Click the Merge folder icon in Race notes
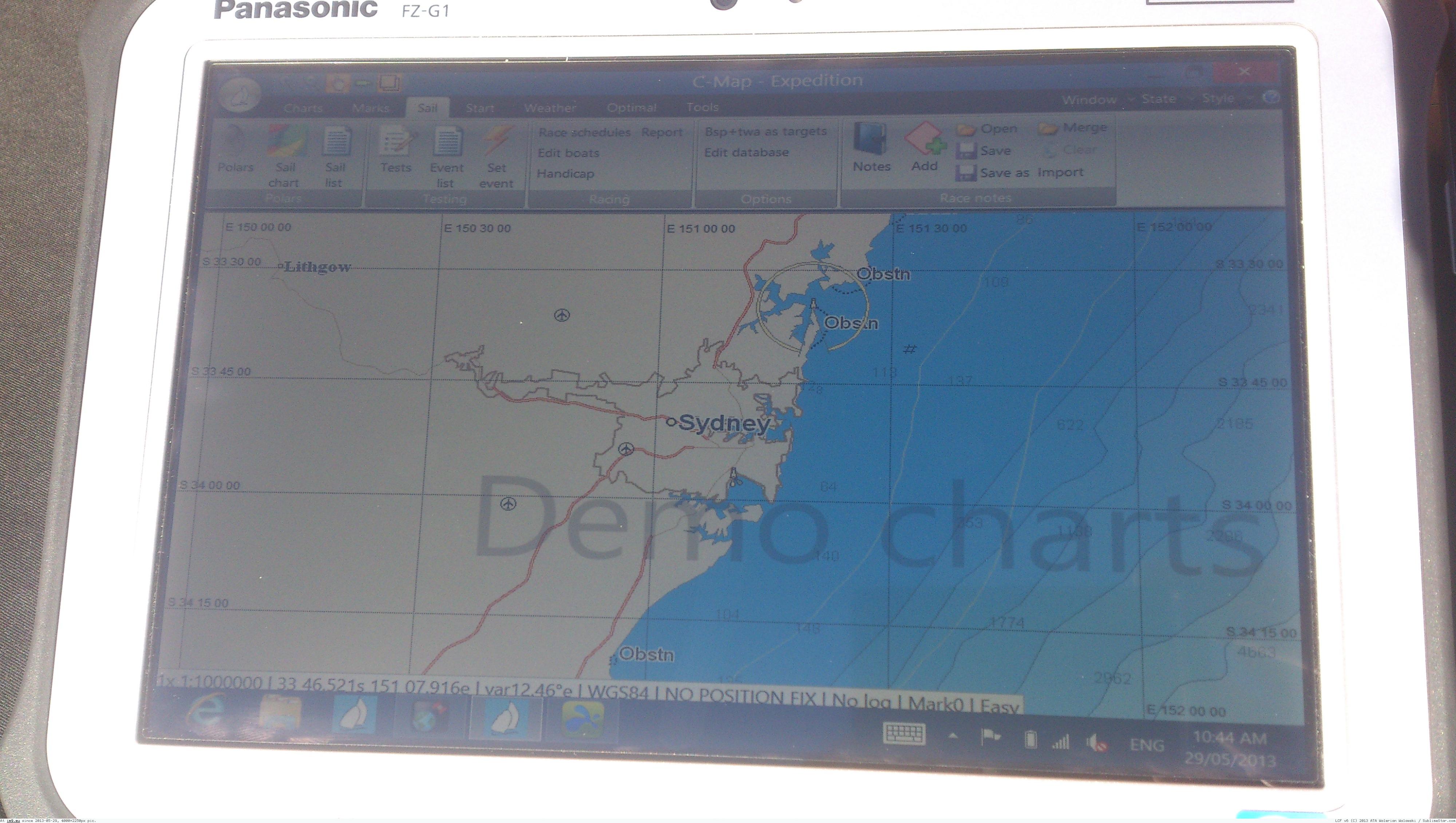 pos(1048,128)
